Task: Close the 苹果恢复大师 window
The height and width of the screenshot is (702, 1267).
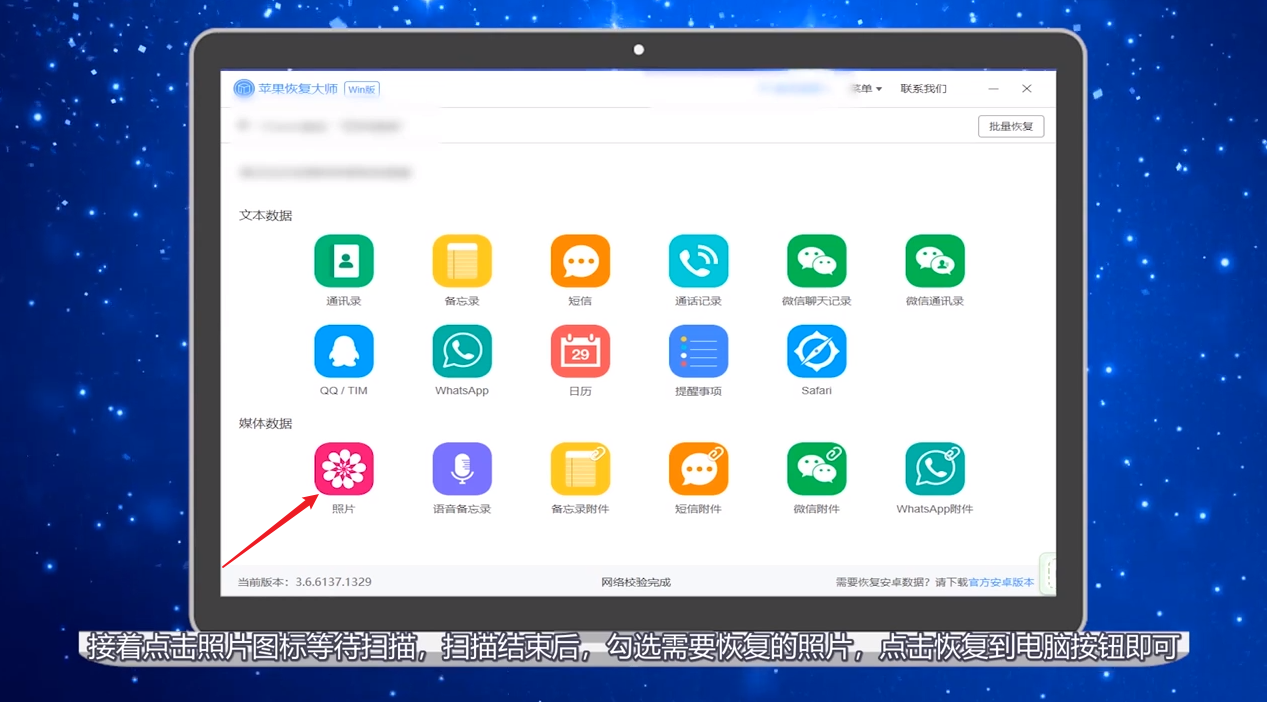Action: tap(1026, 89)
